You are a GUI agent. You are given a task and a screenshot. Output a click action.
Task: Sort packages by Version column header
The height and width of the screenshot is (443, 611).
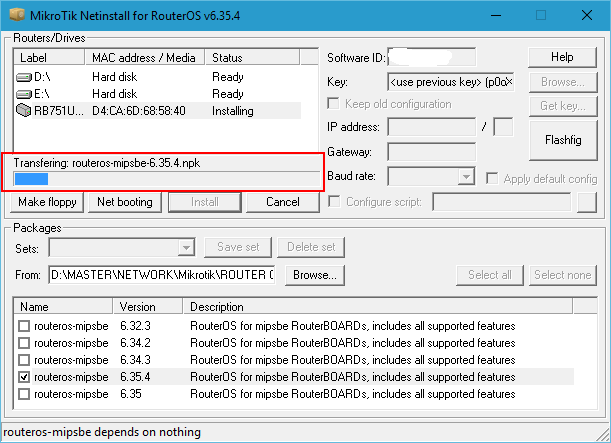[148, 306]
